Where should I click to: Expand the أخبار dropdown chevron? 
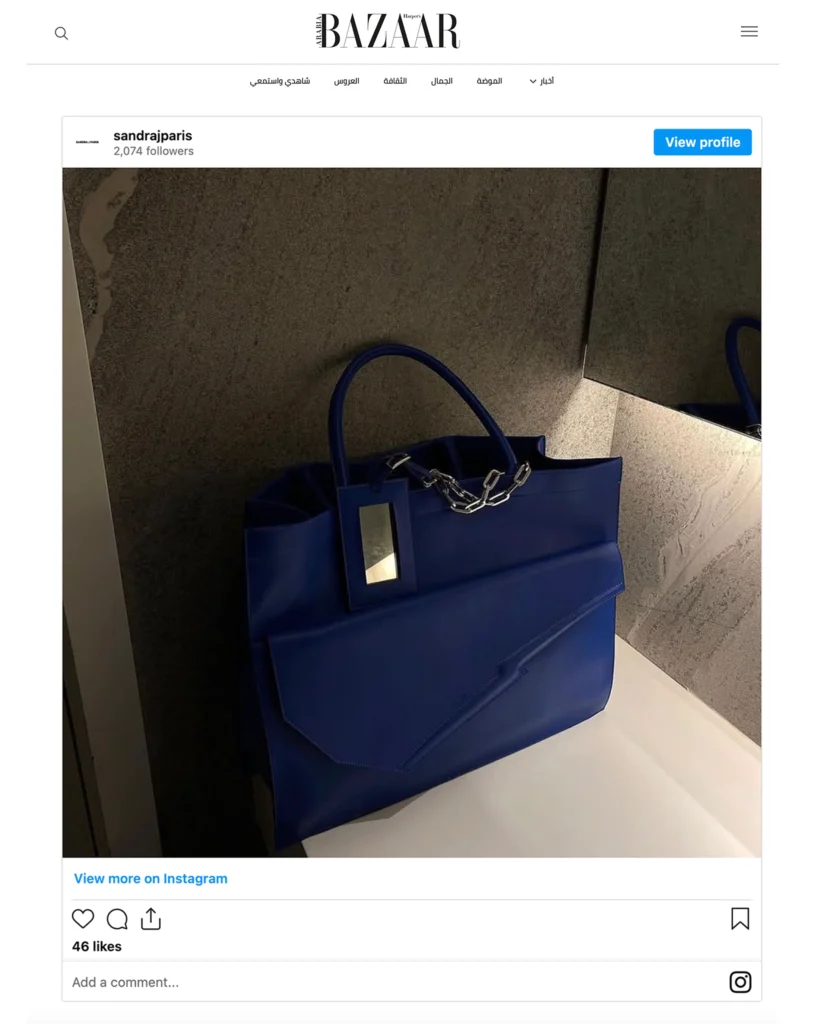point(533,82)
